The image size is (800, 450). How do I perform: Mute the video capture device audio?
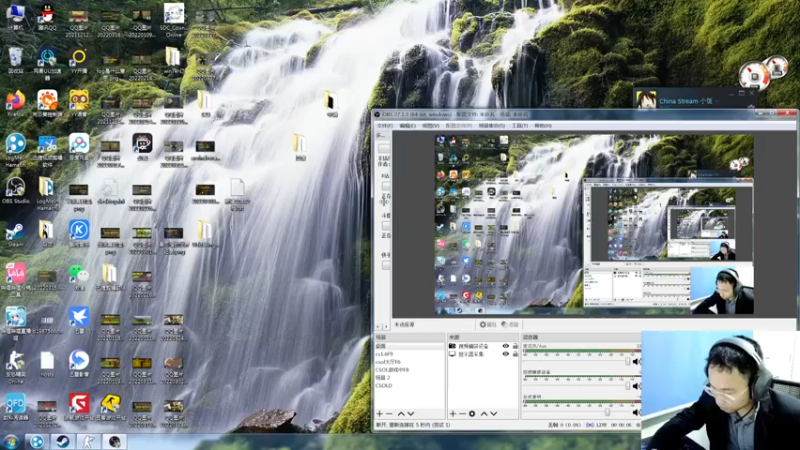[x=636, y=386]
